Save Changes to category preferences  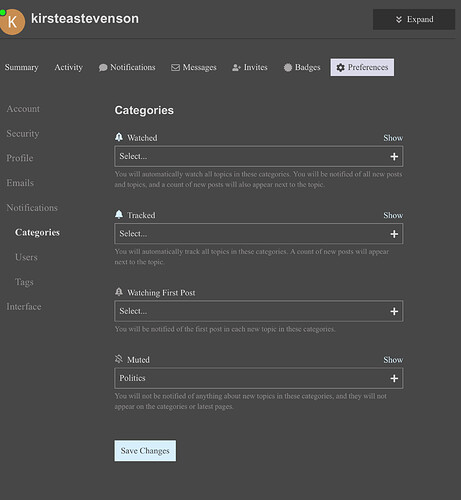click(145, 451)
